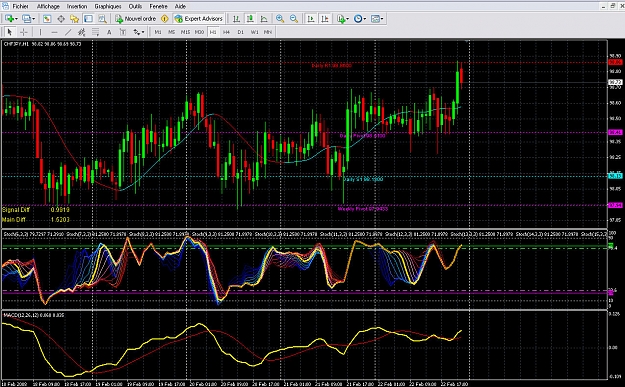Open the periodicity clock dropdown
This screenshot has width=625, height=387.
point(360,19)
